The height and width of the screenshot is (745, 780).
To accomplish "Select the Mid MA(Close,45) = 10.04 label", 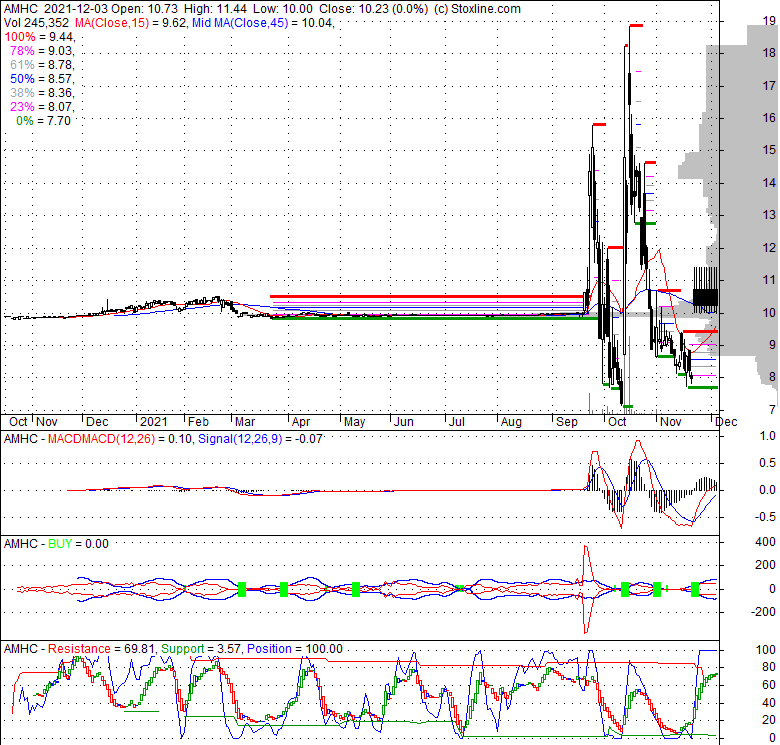I will [x=263, y=23].
